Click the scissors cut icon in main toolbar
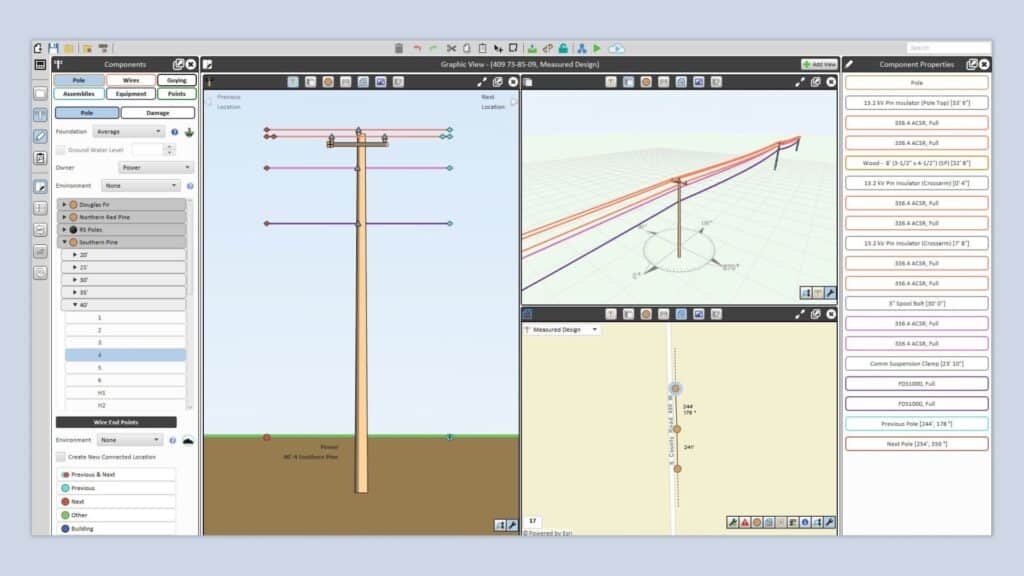1024x576 pixels. click(x=451, y=47)
